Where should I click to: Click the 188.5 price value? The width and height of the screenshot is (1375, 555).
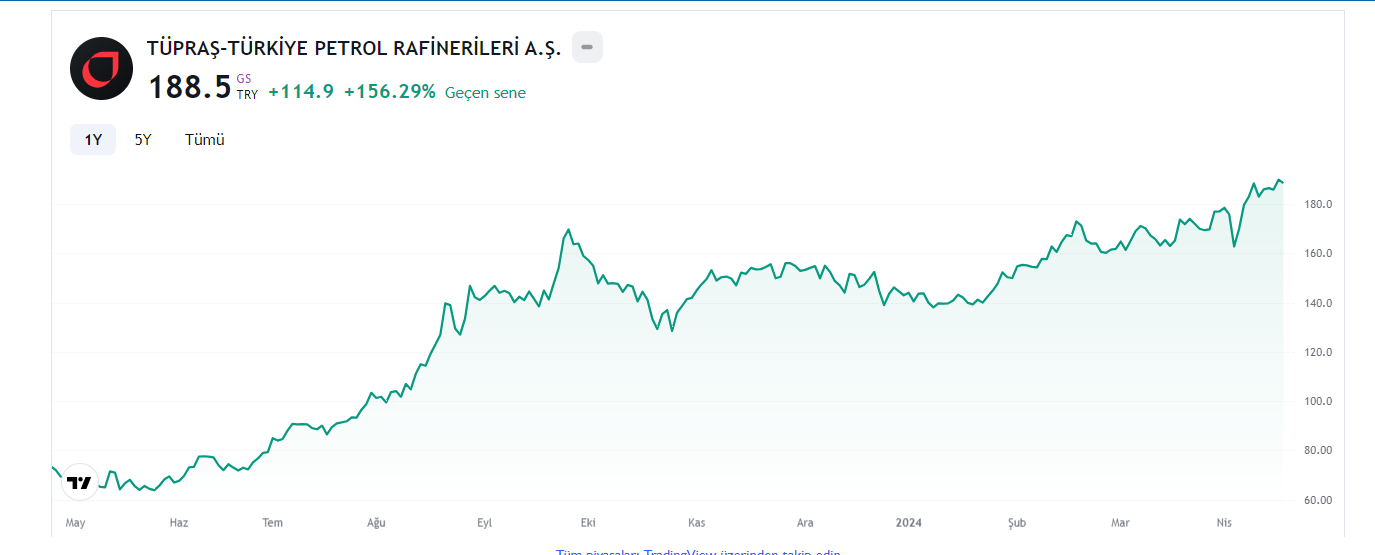(190, 88)
